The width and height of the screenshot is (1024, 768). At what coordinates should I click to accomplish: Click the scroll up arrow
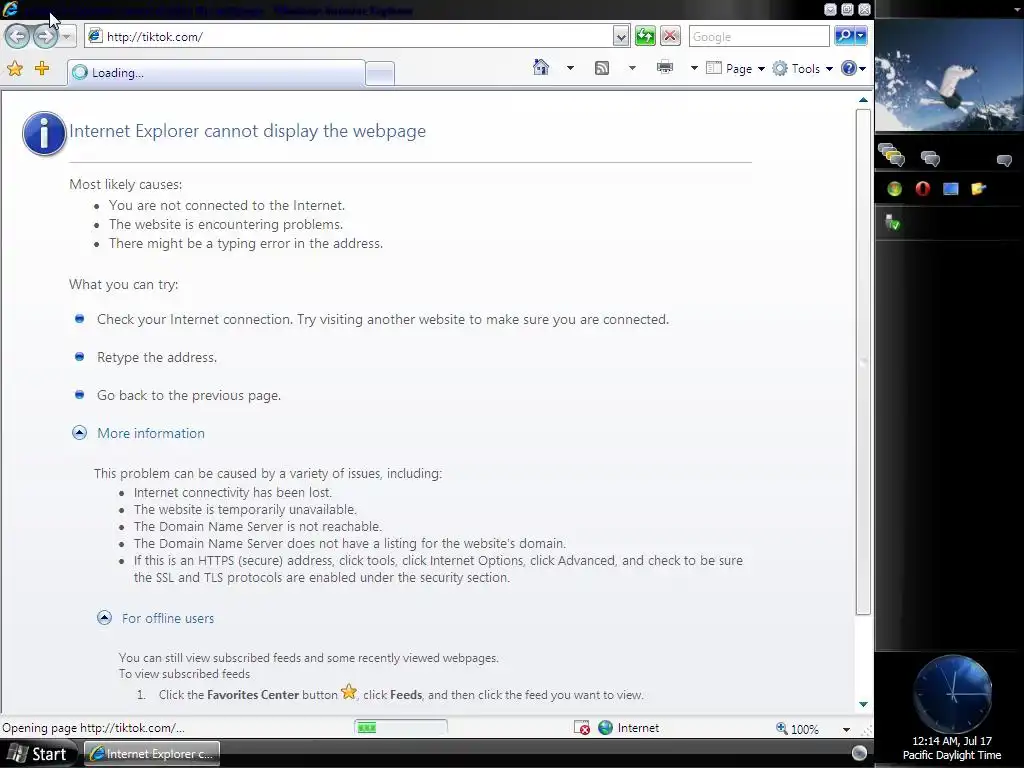click(x=863, y=101)
